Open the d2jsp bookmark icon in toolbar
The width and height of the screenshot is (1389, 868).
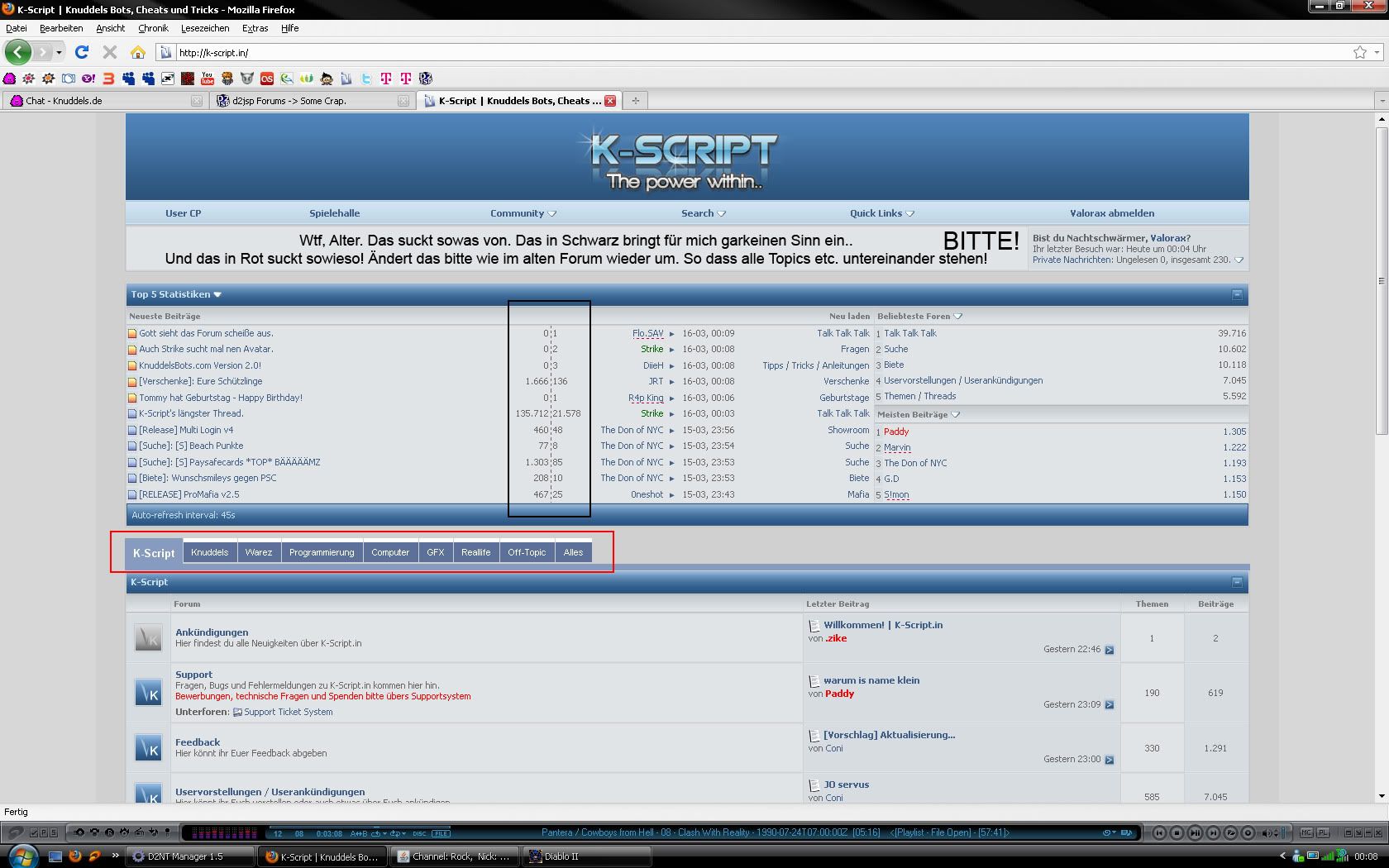click(x=426, y=79)
